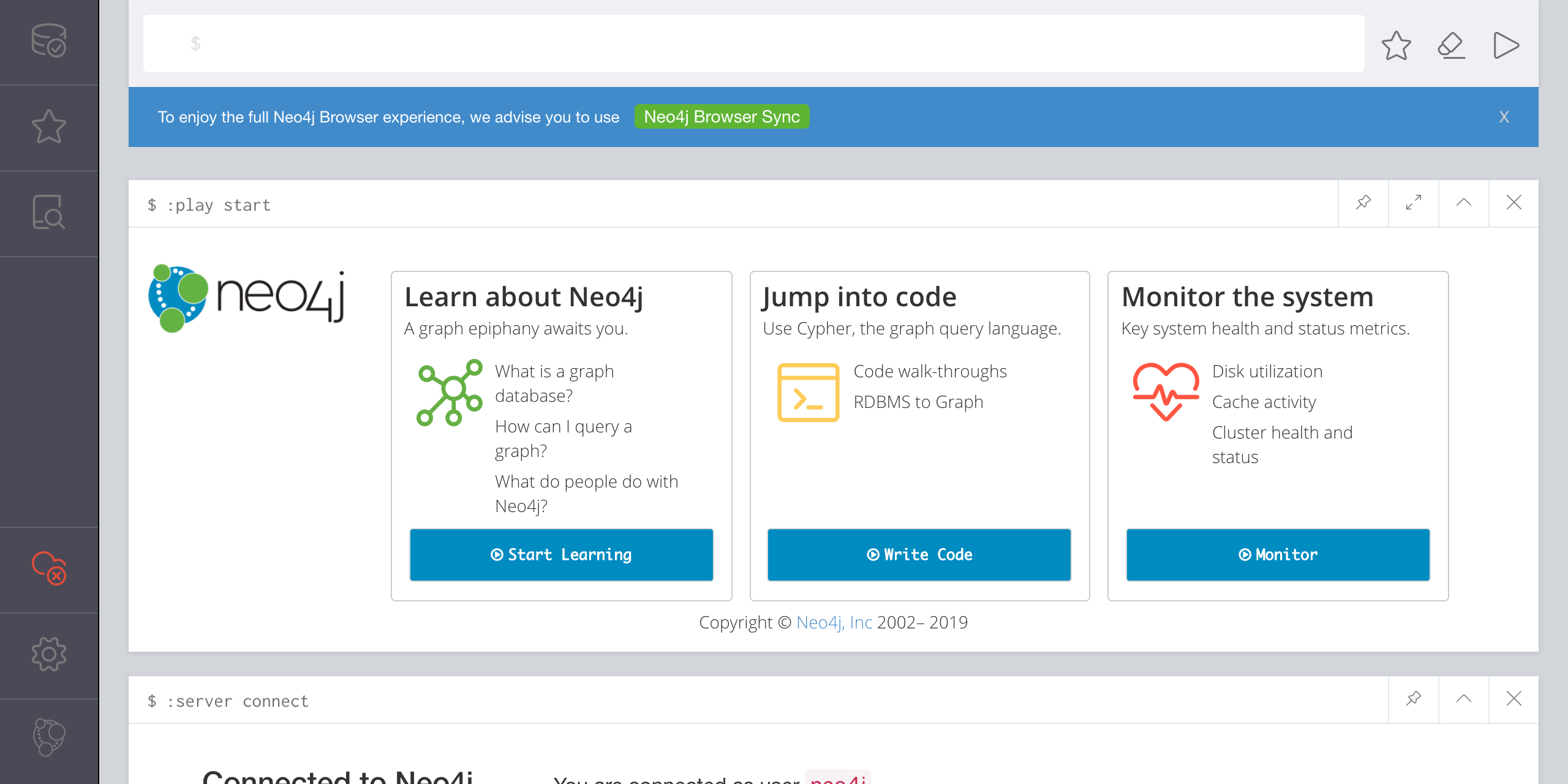Screen dimensions: 1568x784
Task: Run query with the play icon
Action: (1506, 45)
